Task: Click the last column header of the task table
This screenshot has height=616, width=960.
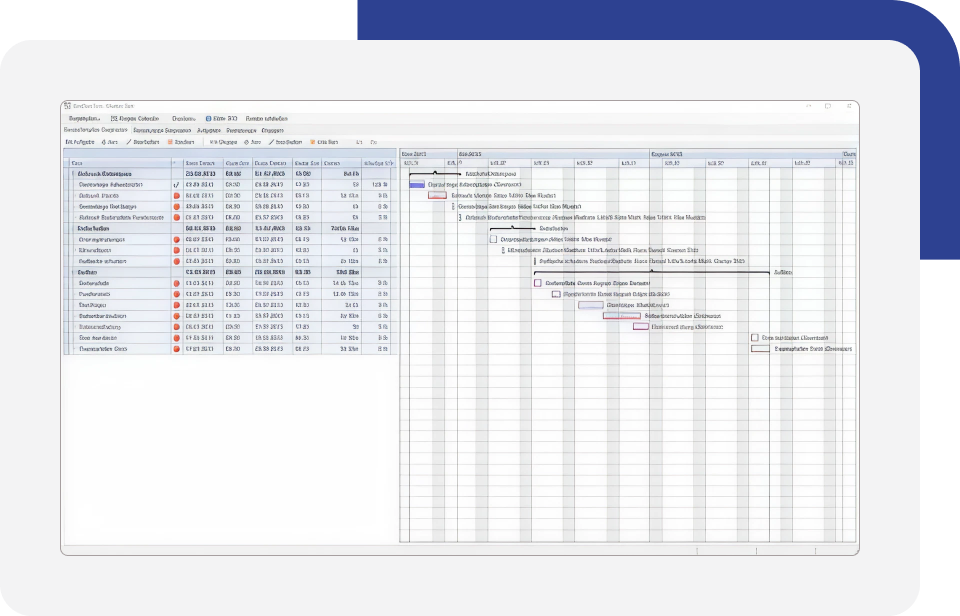Action: [377, 163]
